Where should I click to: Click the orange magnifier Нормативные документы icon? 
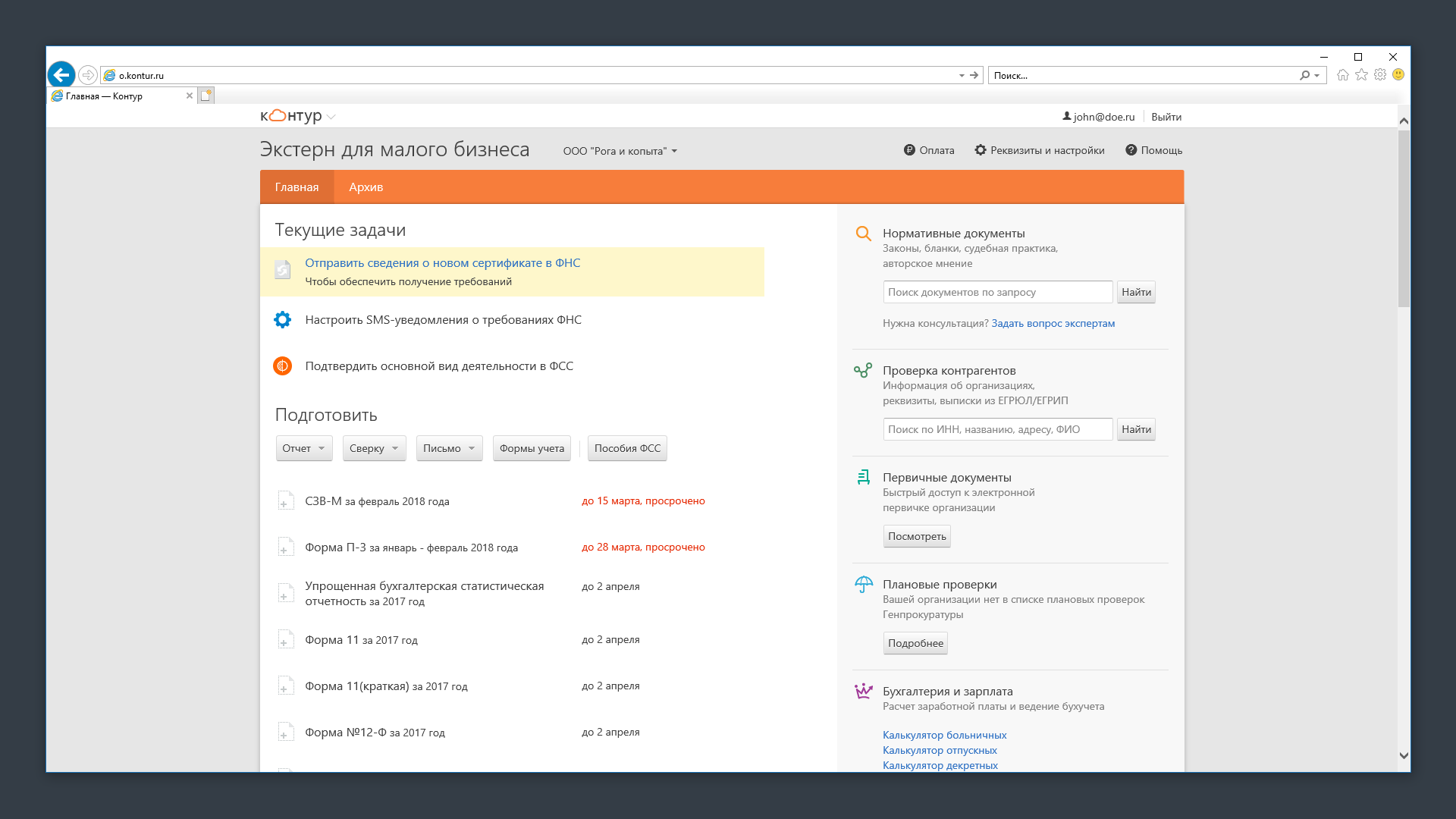863,234
